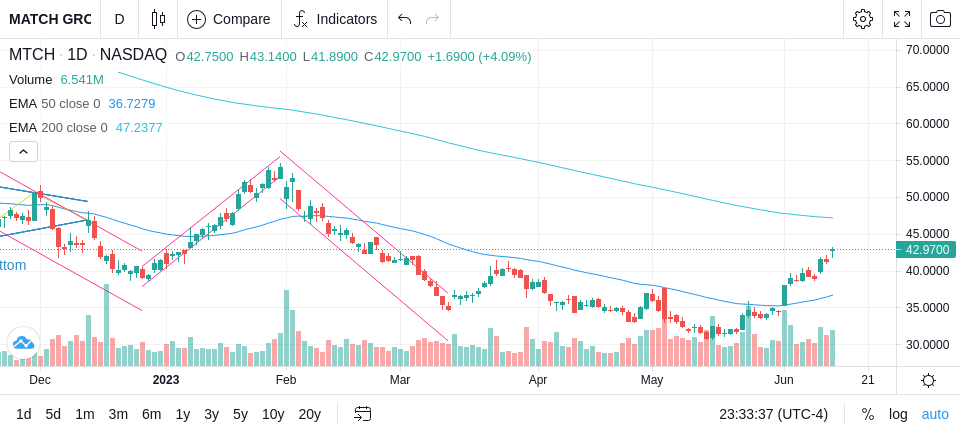
Task: Collapse the indicator legend with chevron
Action: coord(23,151)
